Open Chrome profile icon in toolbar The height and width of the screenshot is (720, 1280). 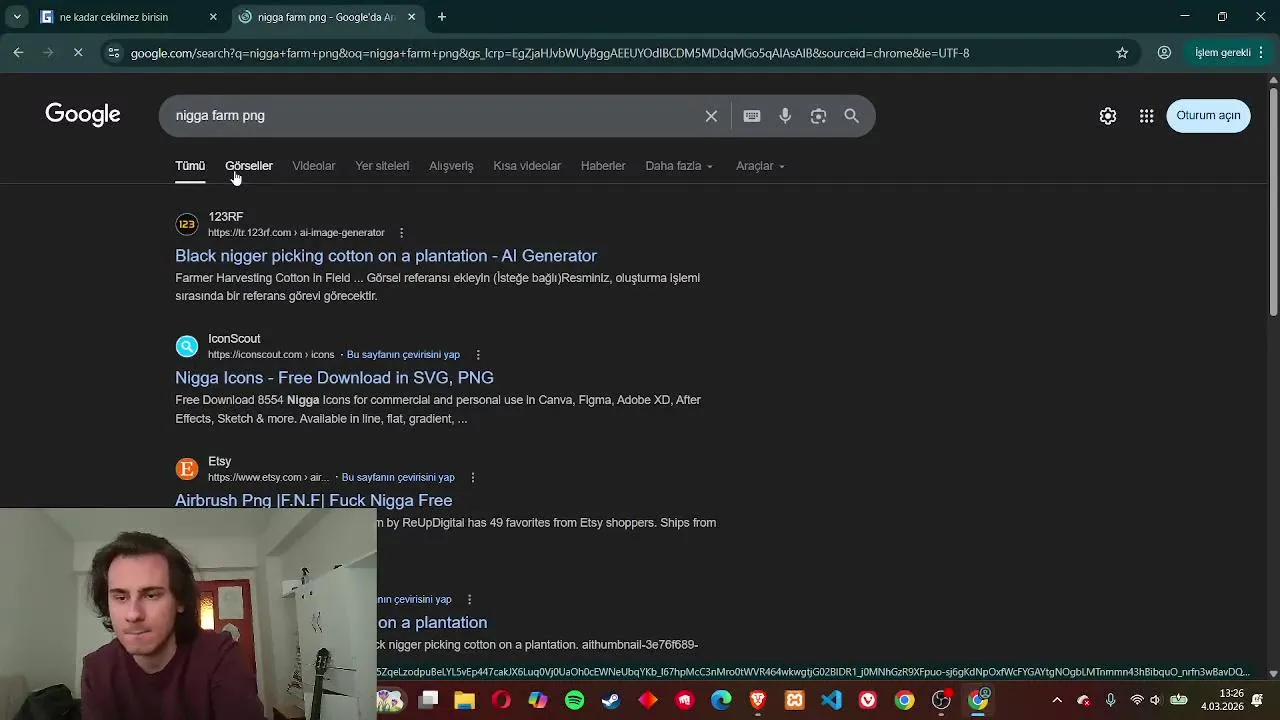tap(1164, 53)
